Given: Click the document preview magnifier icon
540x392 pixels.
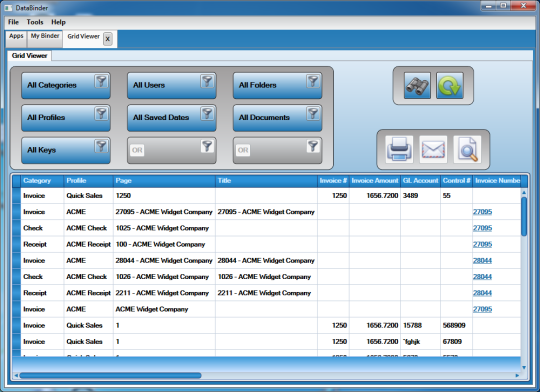Looking at the screenshot, I should (x=467, y=149).
